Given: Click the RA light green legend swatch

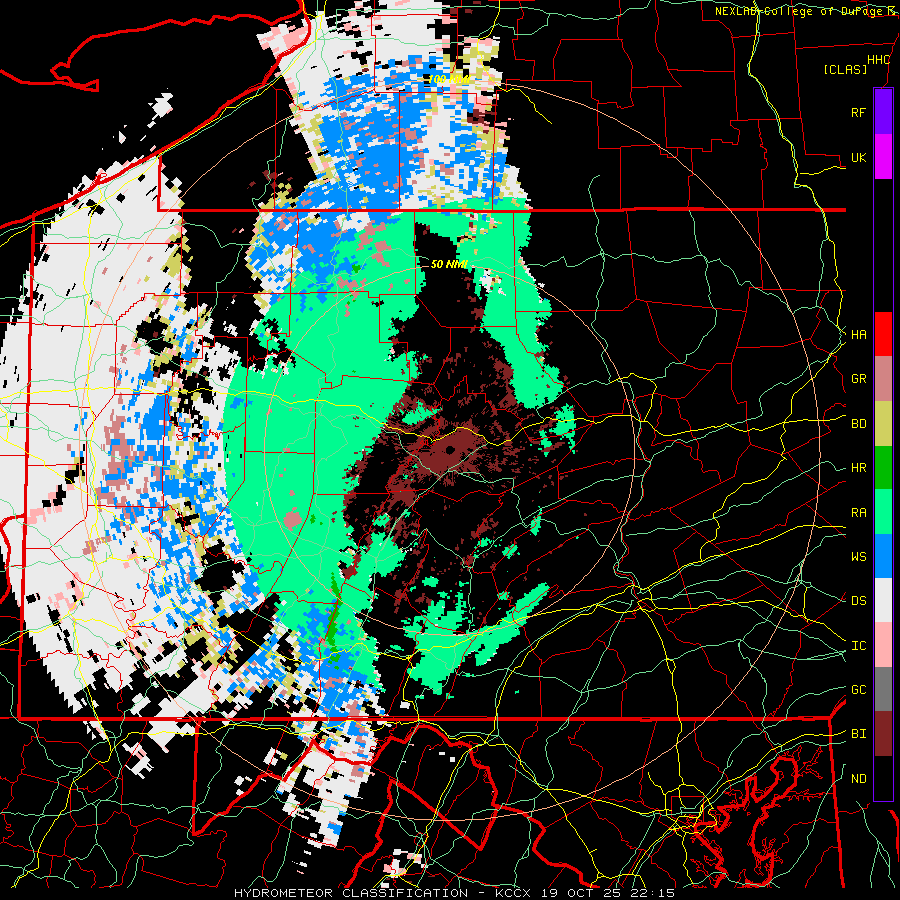Looking at the screenshot, I should pyautogui.click(x=883, y=512).
